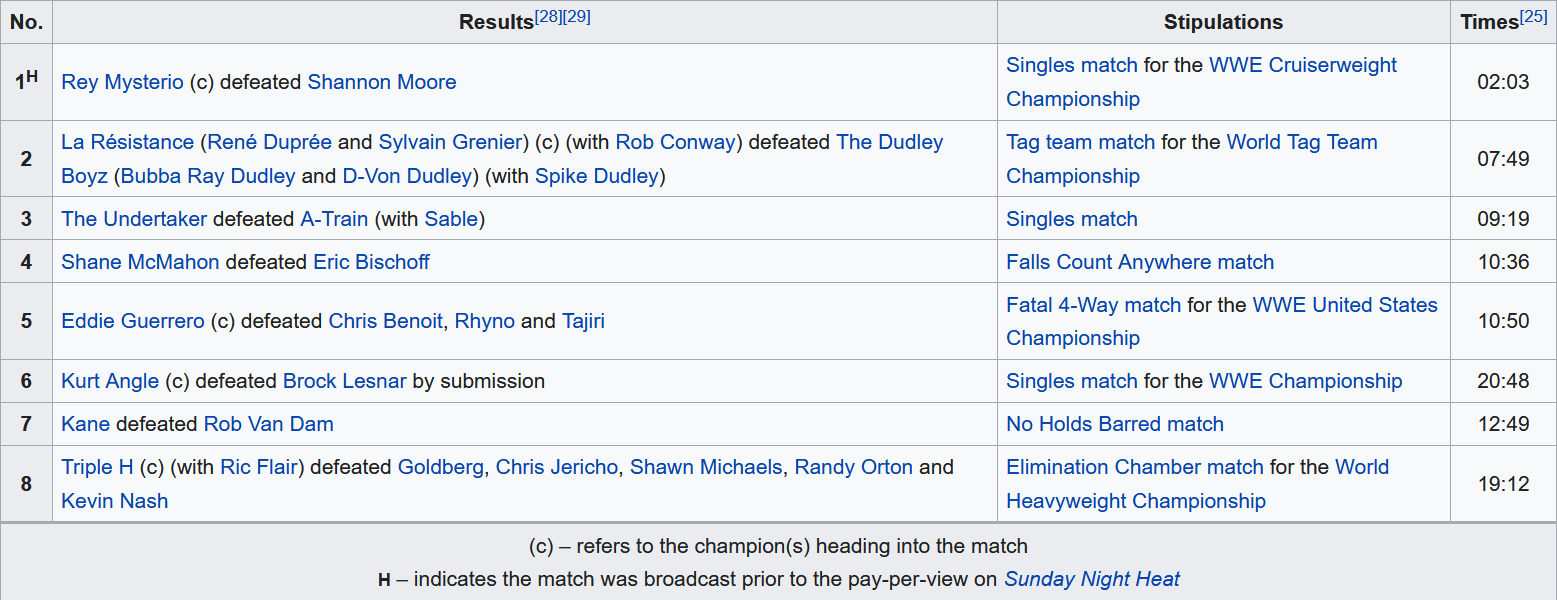This screenshot has width=1557, height=600.
Task: Open La Résistance wrestler page
Action: pos(127,142)
